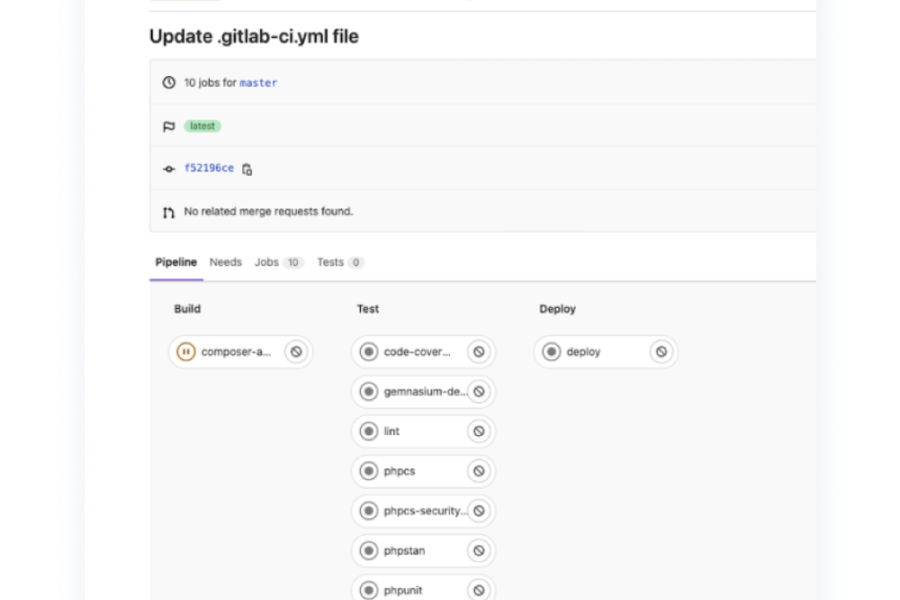Cancel the deploy job

coord(661,351)
